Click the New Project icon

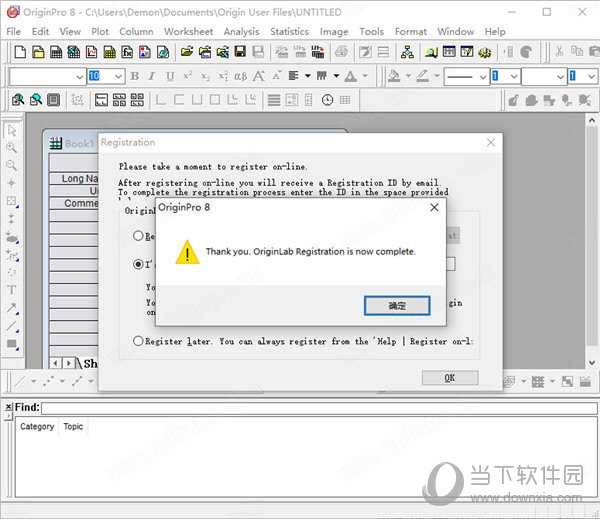click(x=20, y=52)
